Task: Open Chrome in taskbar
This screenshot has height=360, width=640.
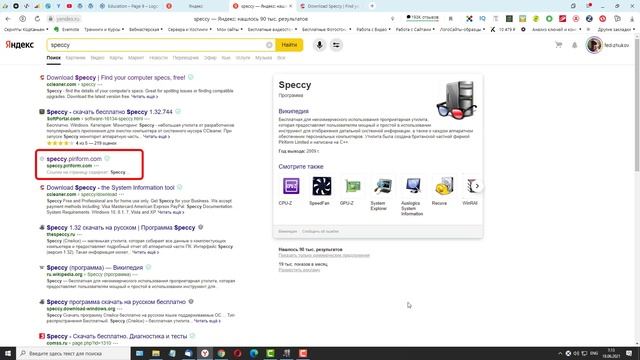Action: click(221, 353)
